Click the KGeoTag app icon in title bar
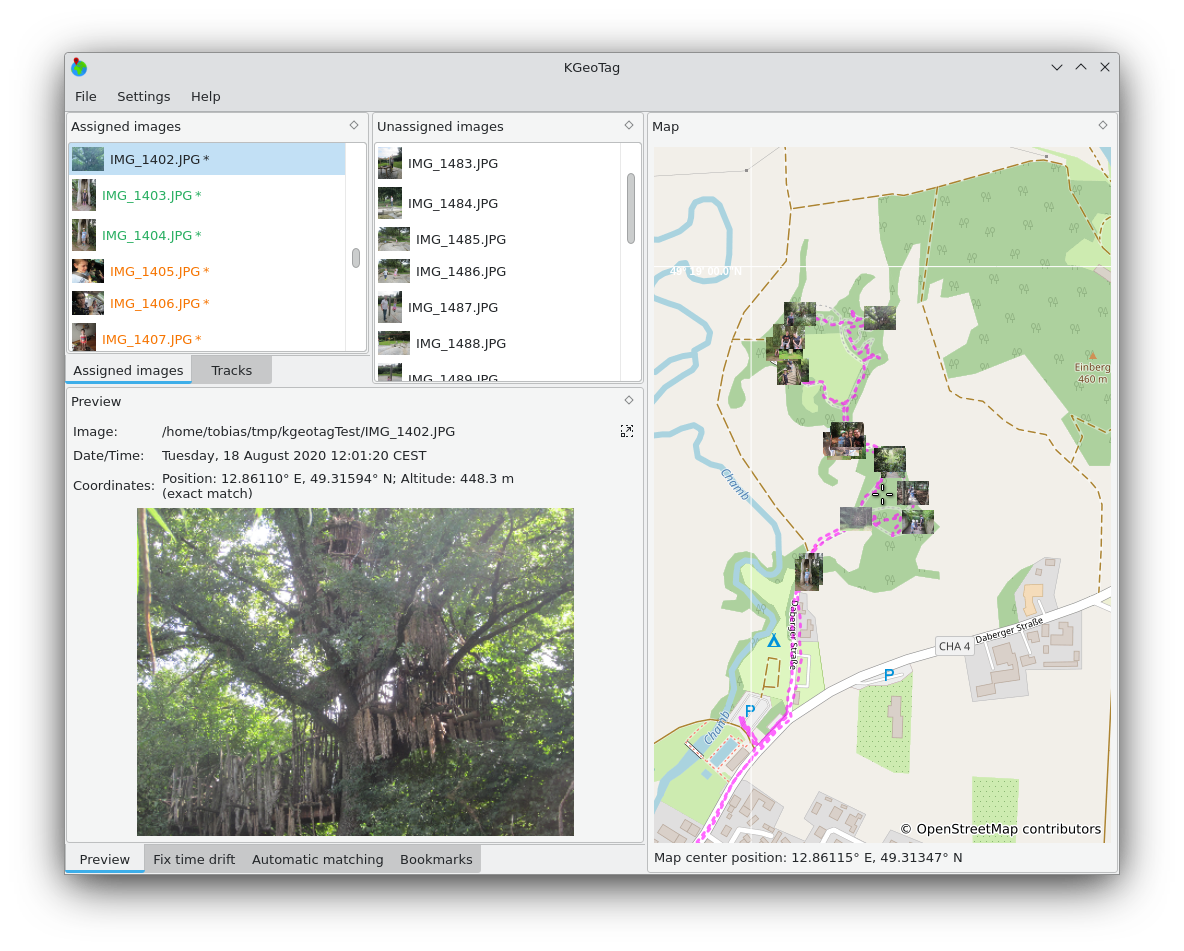 point(79,68)
